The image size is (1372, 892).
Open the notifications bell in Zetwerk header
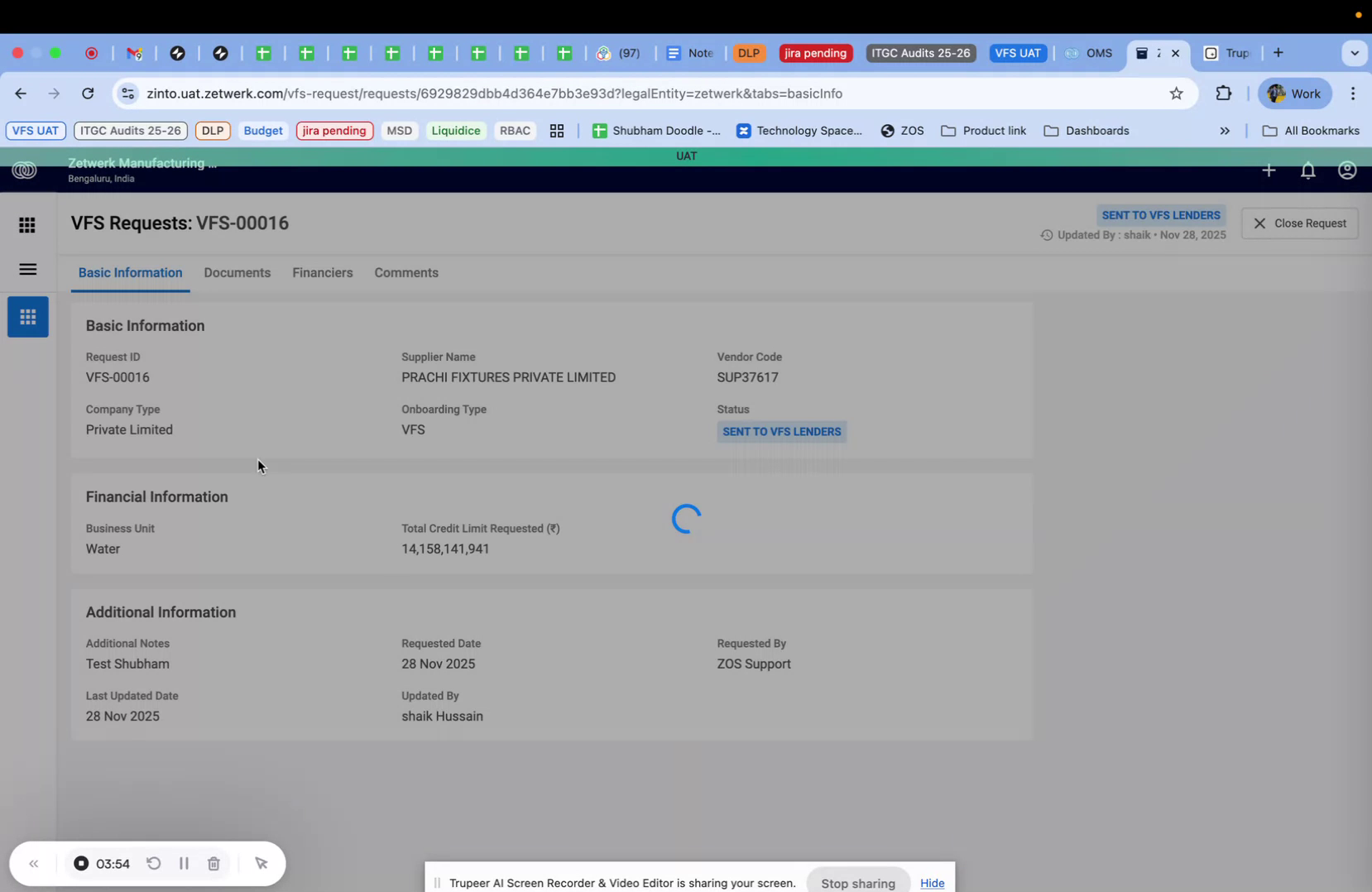1308,170
